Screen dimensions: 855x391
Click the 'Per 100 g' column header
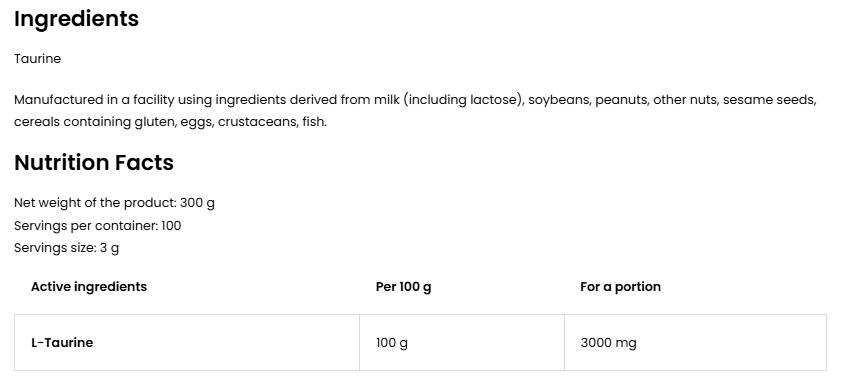tap(404, 287)
